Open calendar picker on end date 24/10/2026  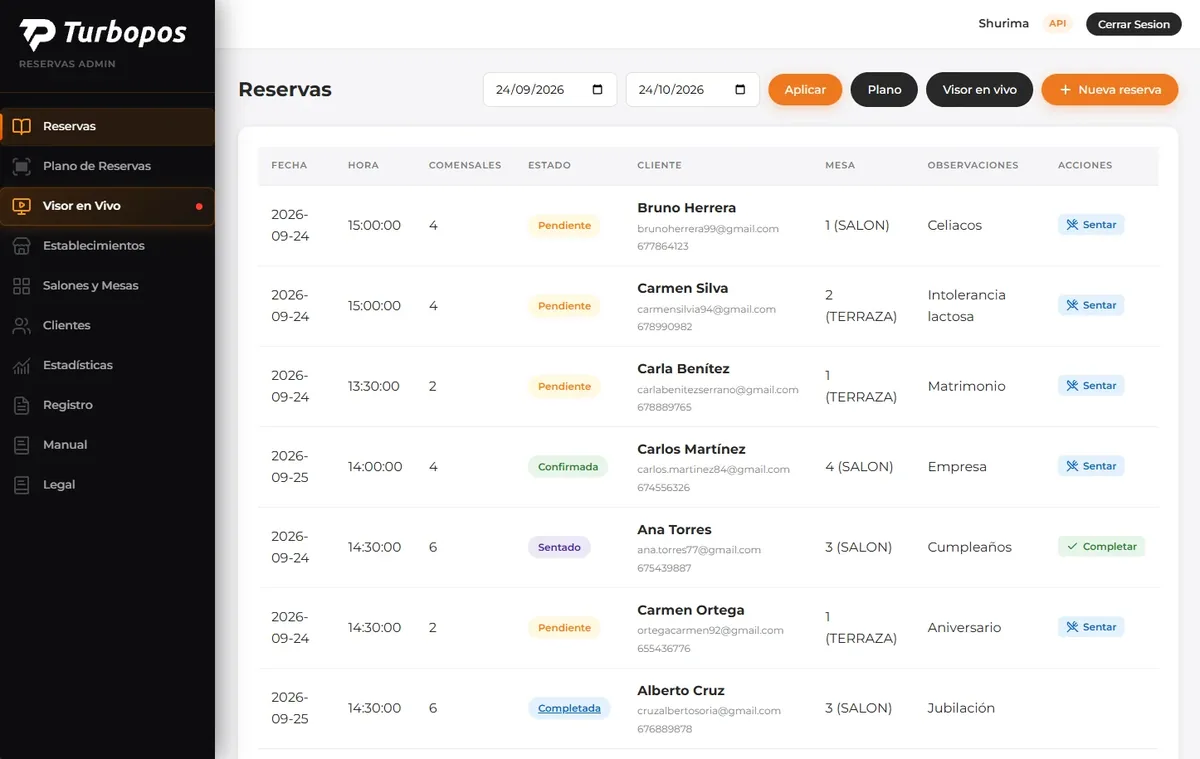tap(740, 89)
